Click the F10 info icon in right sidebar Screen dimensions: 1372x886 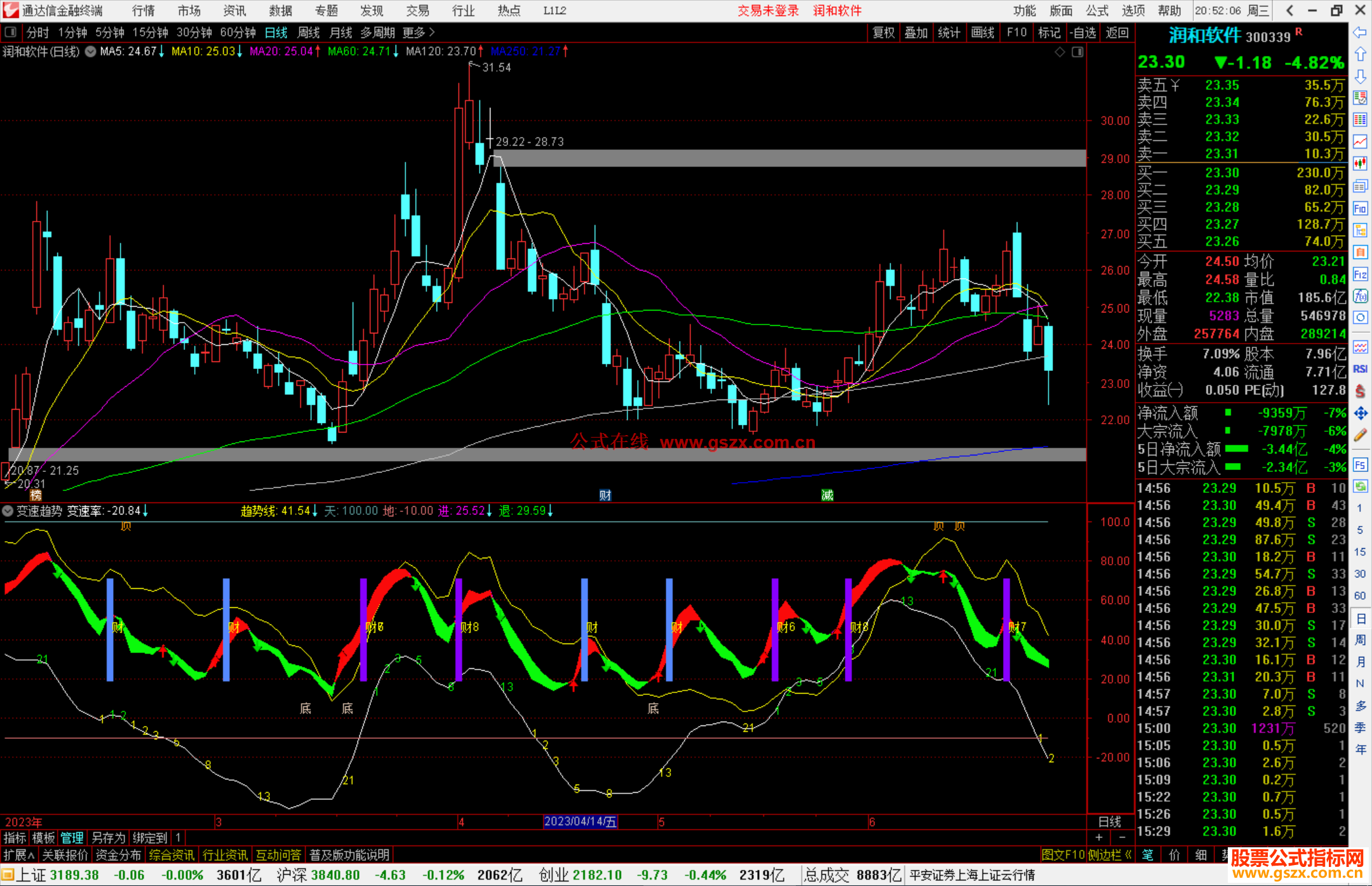tap(1360, 209)
